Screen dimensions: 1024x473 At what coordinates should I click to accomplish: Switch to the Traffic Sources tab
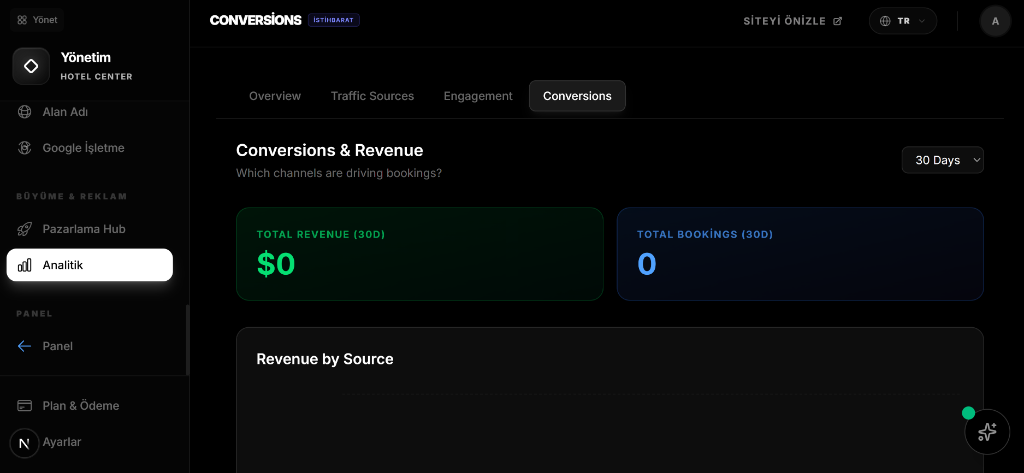click(372, 96)
